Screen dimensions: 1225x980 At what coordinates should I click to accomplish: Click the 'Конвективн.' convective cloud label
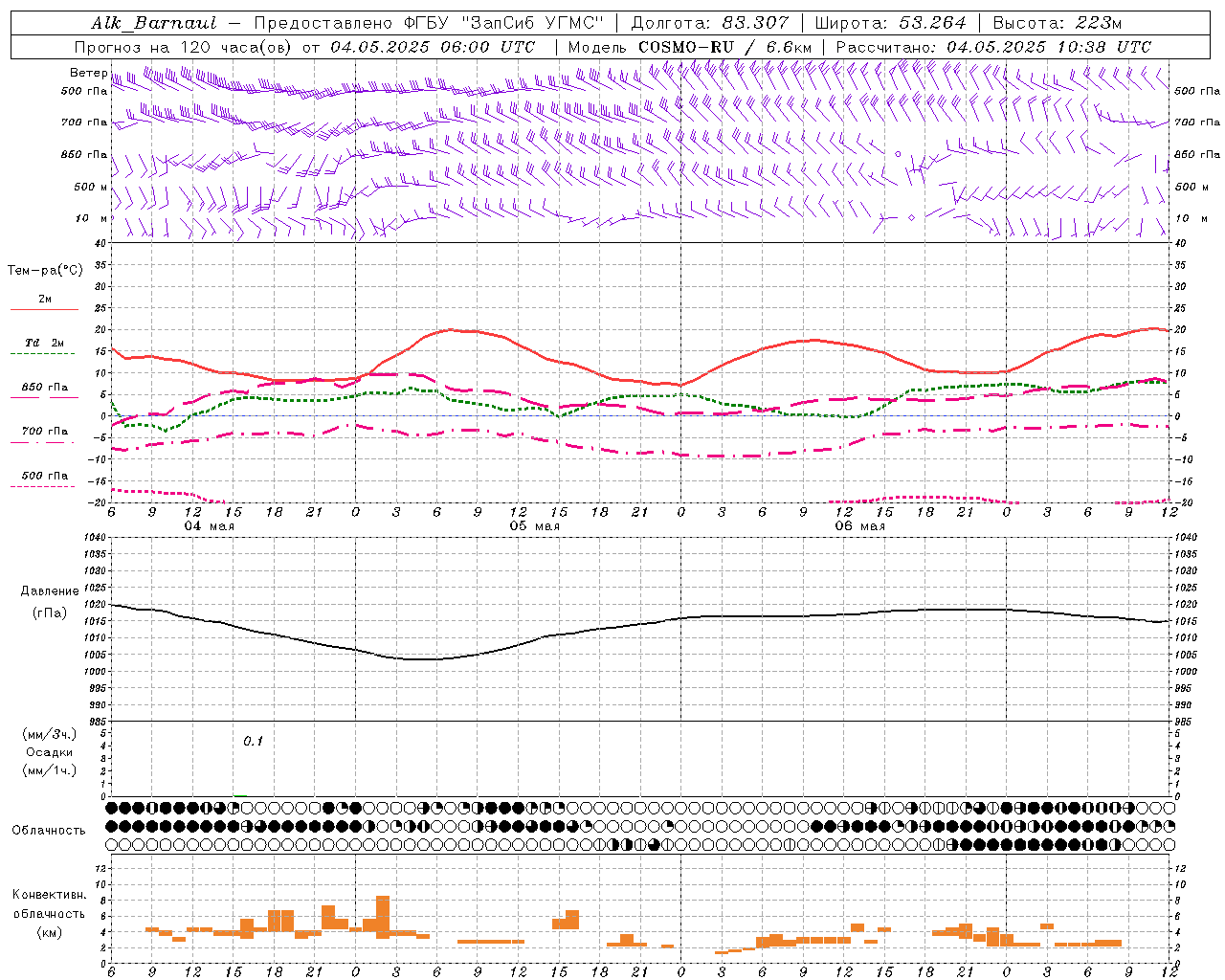tap(50, 895)
